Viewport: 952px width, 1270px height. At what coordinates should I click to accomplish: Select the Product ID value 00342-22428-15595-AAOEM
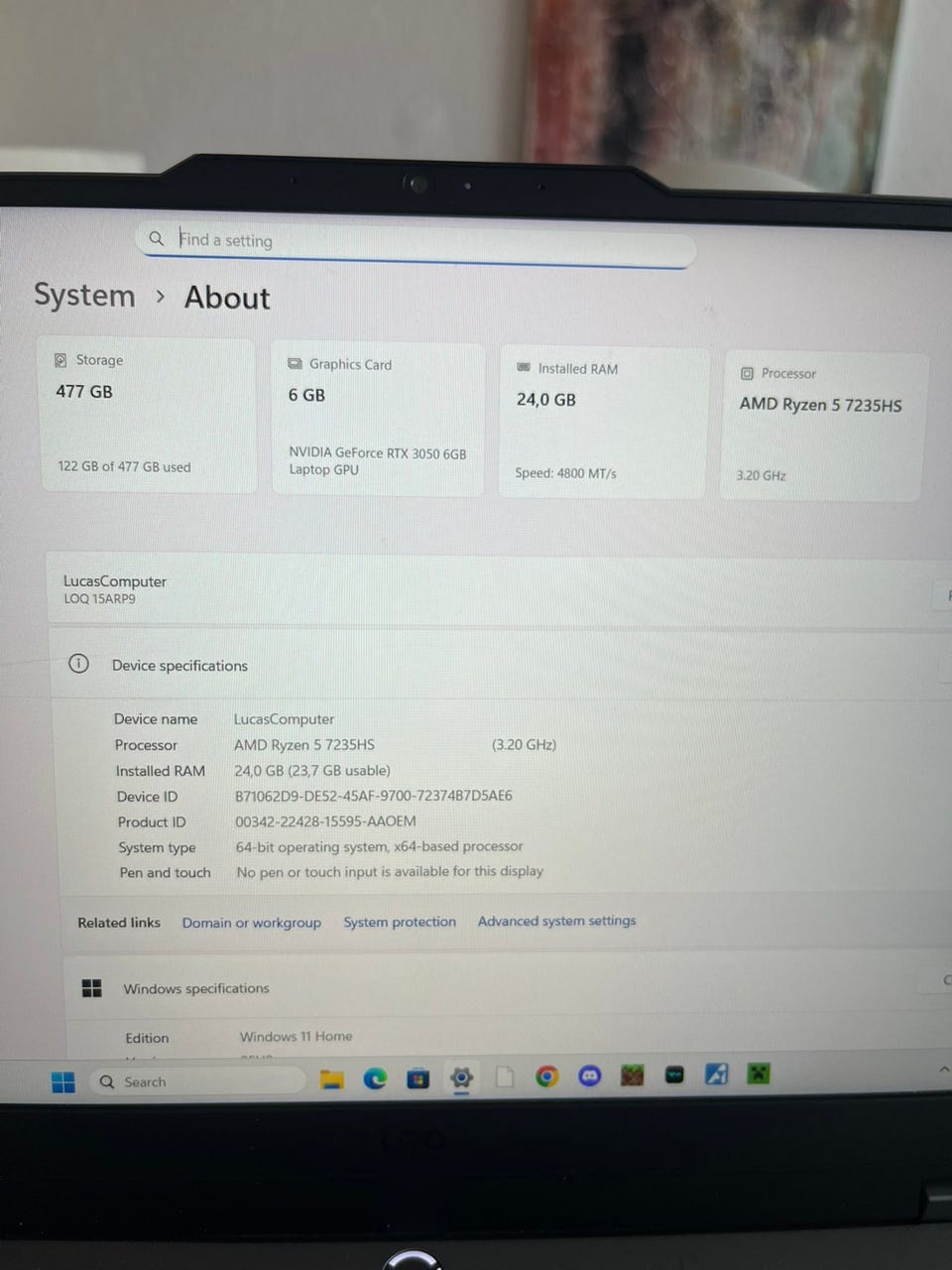click(x=325, y=821)
